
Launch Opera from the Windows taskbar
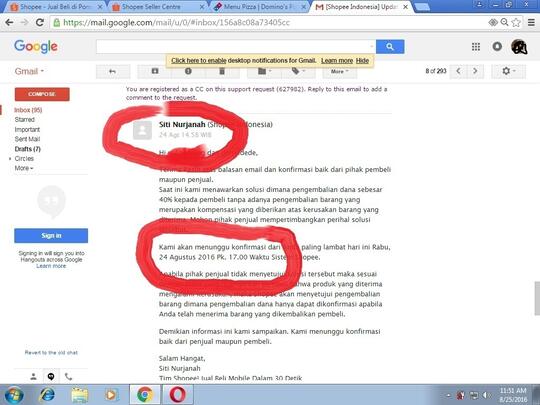point(177,395)
